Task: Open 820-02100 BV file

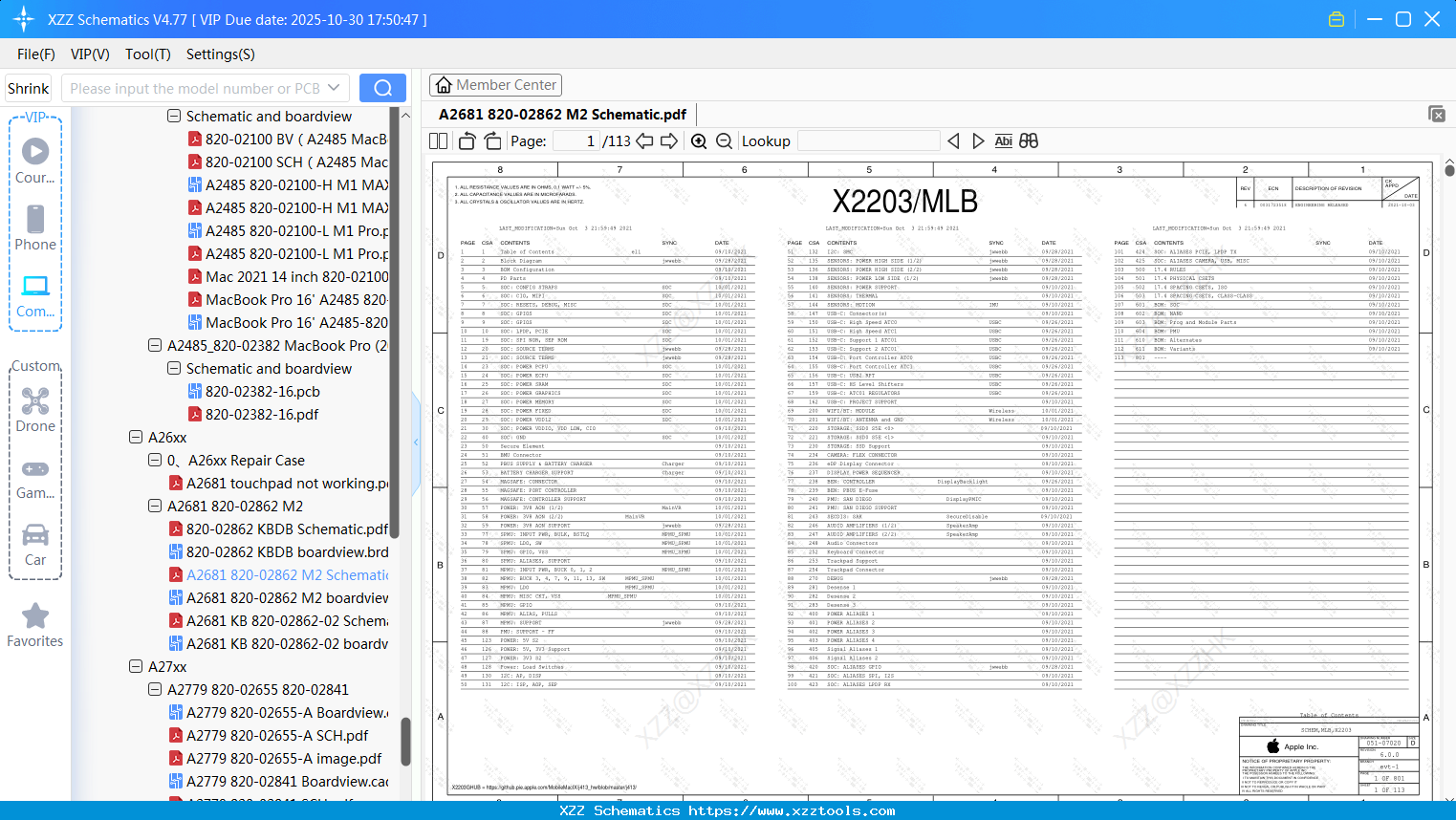Action: click(288, 139)
